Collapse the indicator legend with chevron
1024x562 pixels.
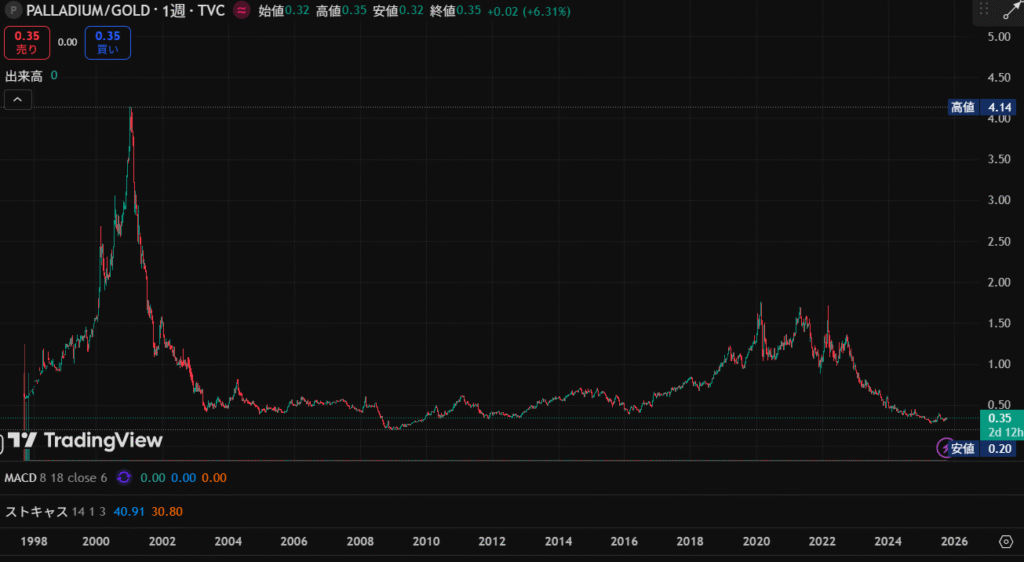point(18,99)
